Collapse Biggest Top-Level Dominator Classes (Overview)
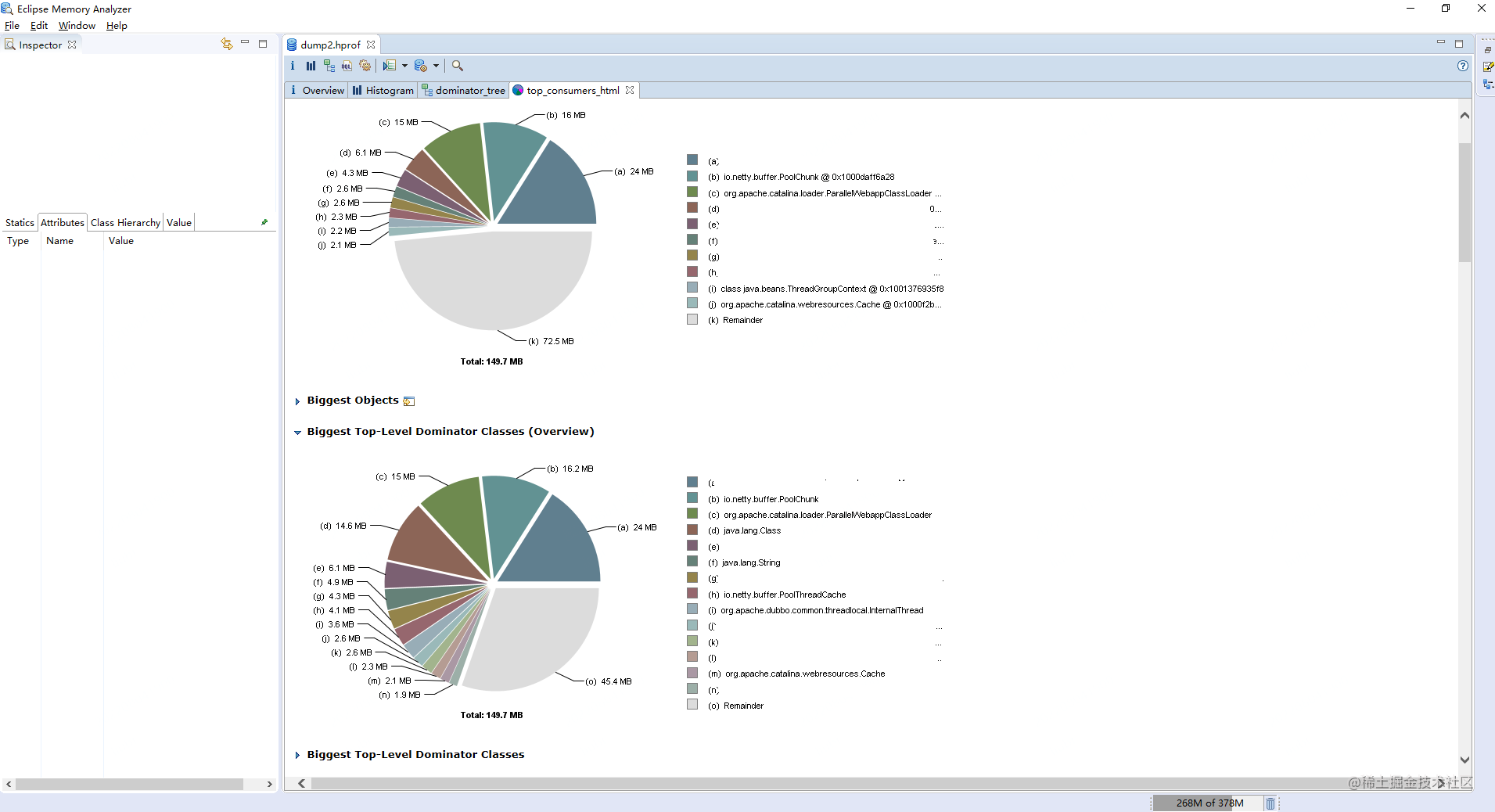 (x=297, y=433)
